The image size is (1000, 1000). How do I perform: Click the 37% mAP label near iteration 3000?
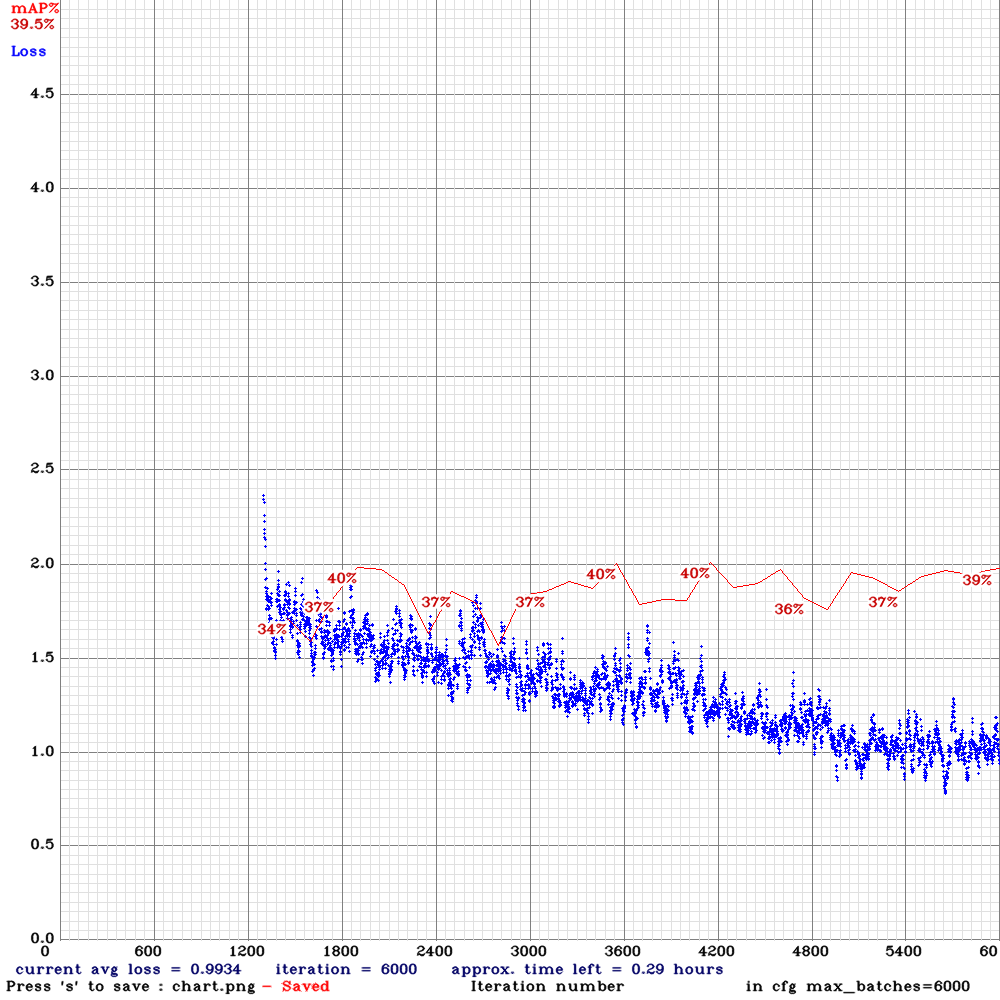(530, 601)
